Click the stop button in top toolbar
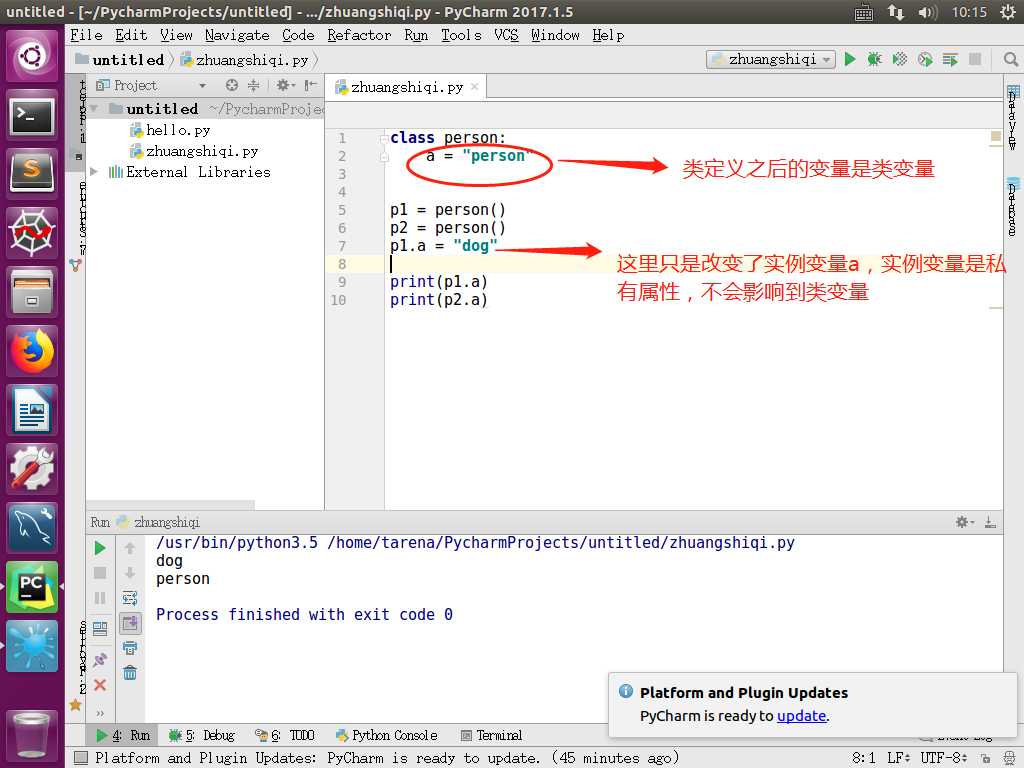Screen dimensions: 1024x768 point(975,59)
